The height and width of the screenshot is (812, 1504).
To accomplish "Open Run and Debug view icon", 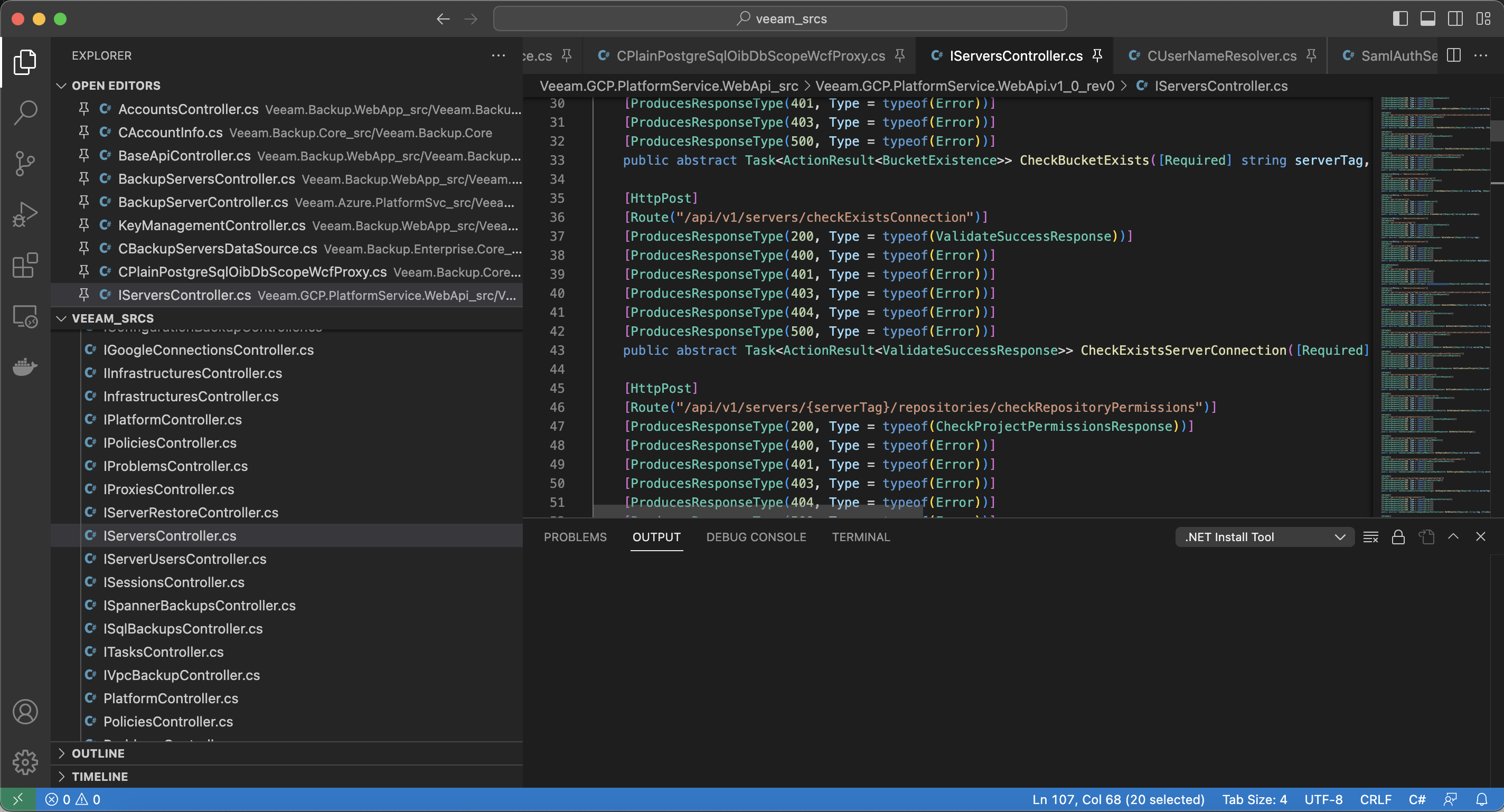I will coord(25,214).
